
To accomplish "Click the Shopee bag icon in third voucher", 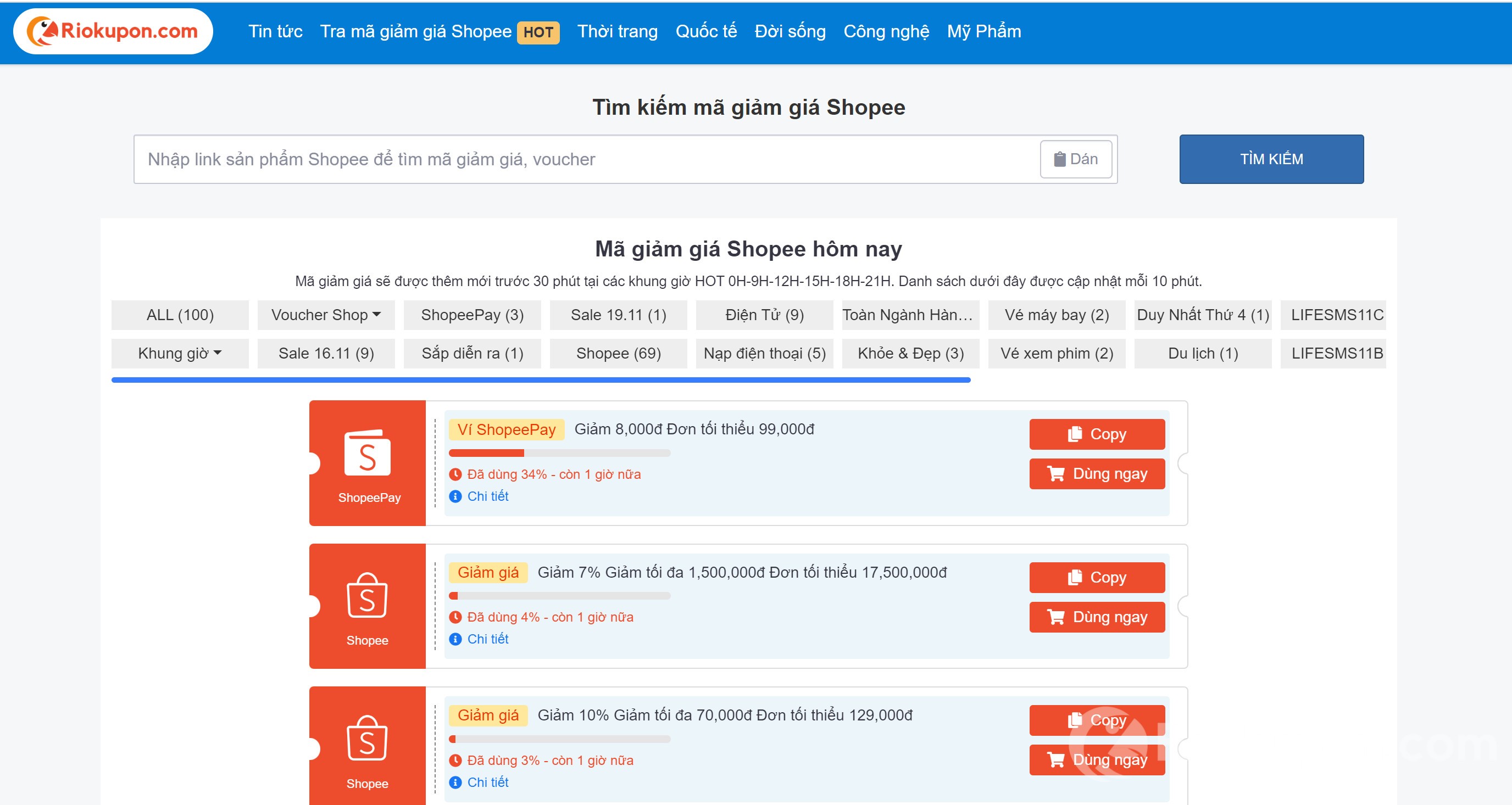I will (x=368, y=738).
